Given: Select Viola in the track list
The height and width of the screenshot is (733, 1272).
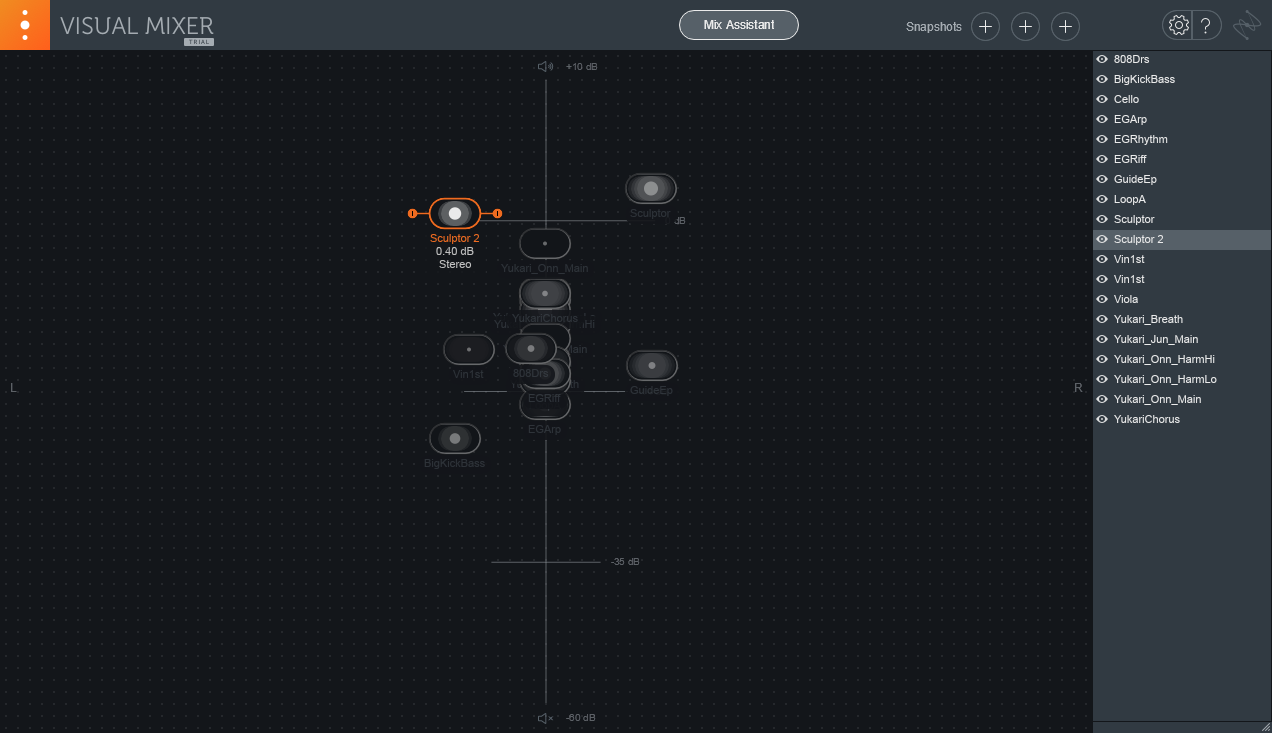Looking at the screenshot, I should (x=1182, y=299).
